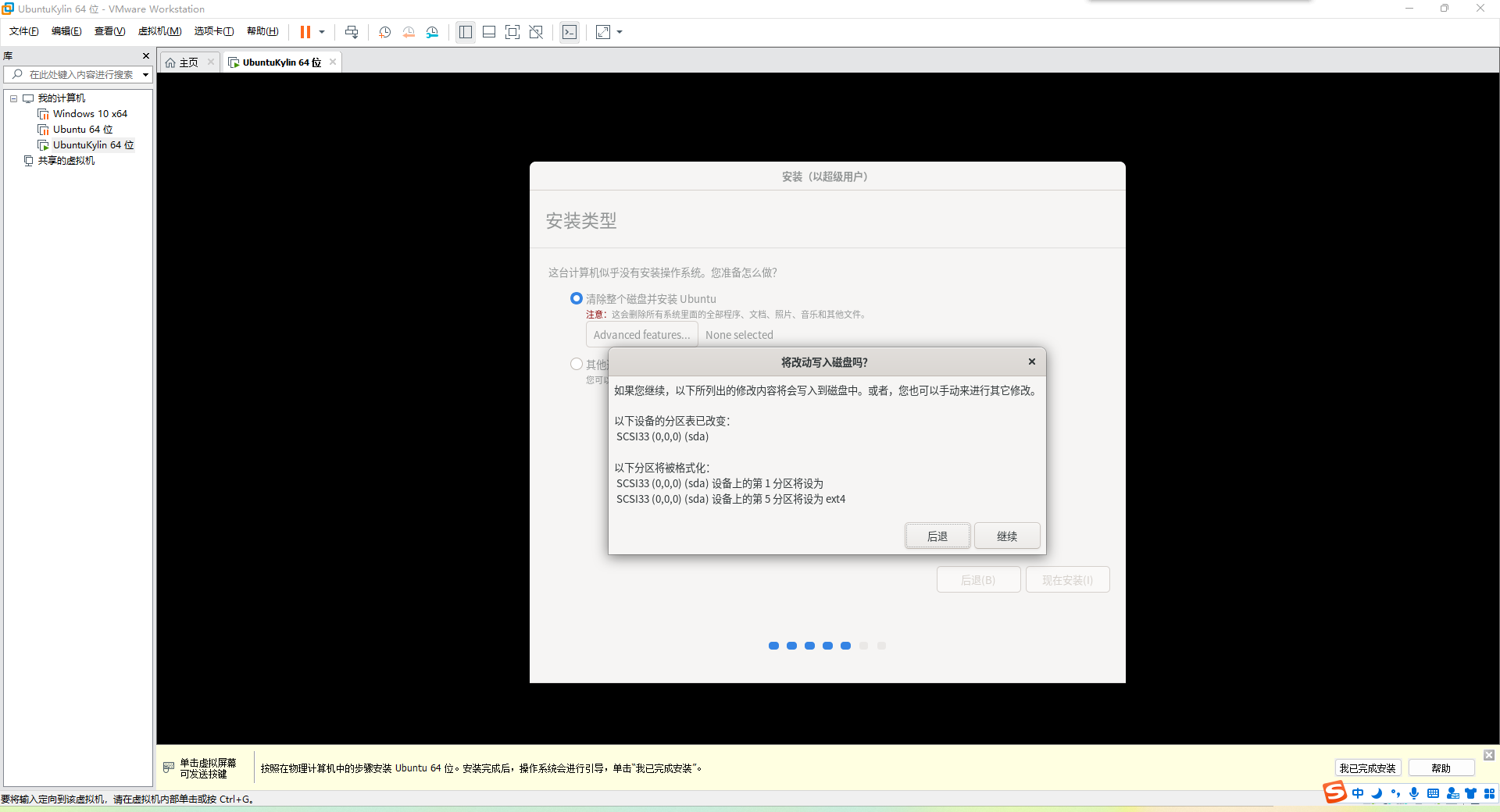The width and height of the screenshot is (1500, 812).
Task: Select 清除整个磁盘并安装 Ubuntu radio button
Action: (577, 298)
